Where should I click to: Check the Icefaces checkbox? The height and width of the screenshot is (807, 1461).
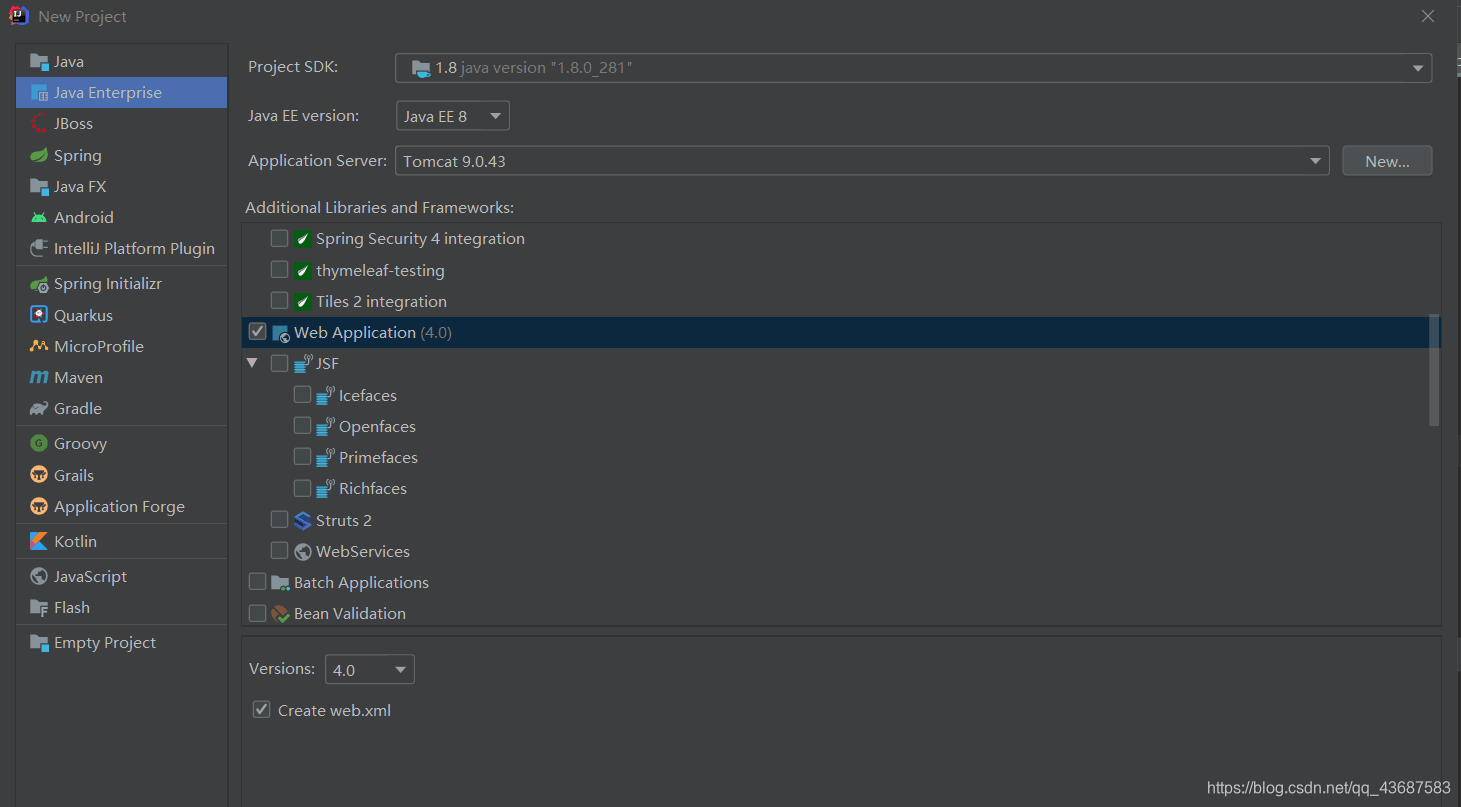302,394
